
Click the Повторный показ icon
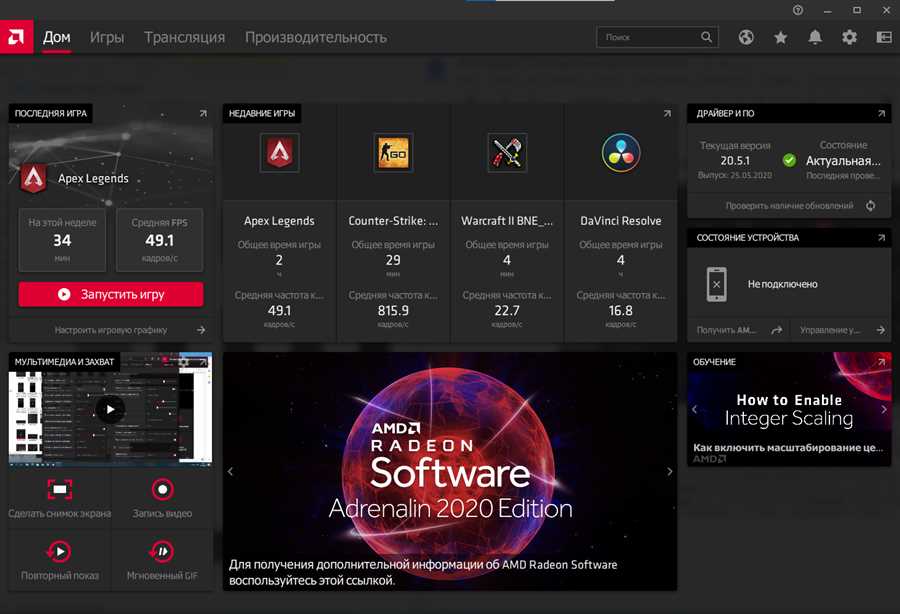click(60, 551)
